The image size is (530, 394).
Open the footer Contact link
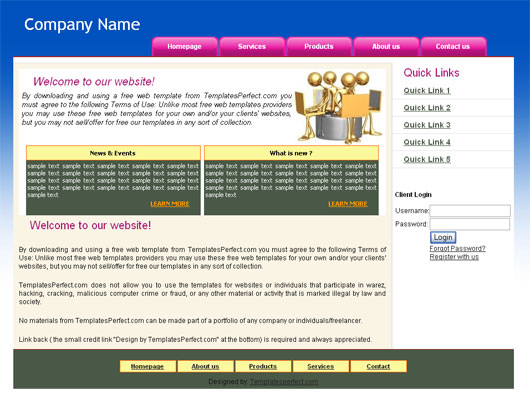click(378, 366)
